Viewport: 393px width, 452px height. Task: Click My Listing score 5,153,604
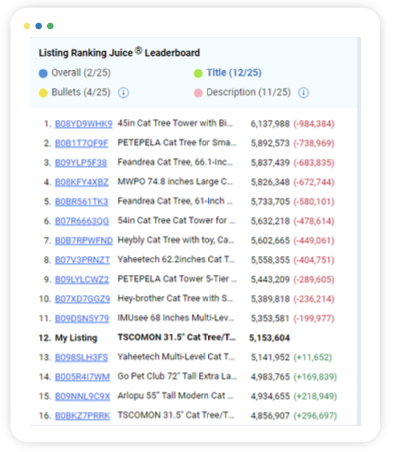[269, 338]
